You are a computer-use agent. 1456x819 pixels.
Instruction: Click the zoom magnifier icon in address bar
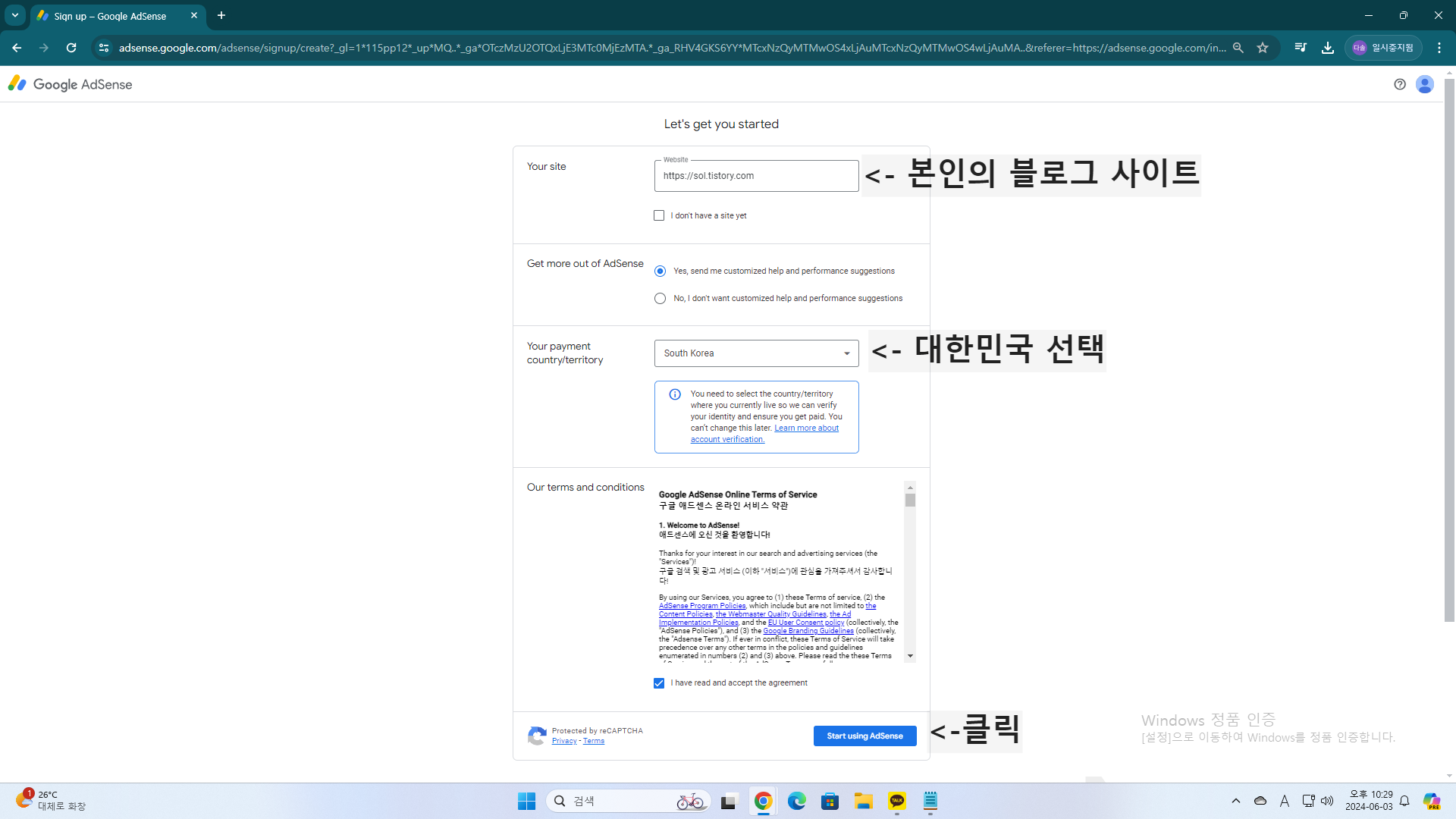click(x=1238, y=48)
